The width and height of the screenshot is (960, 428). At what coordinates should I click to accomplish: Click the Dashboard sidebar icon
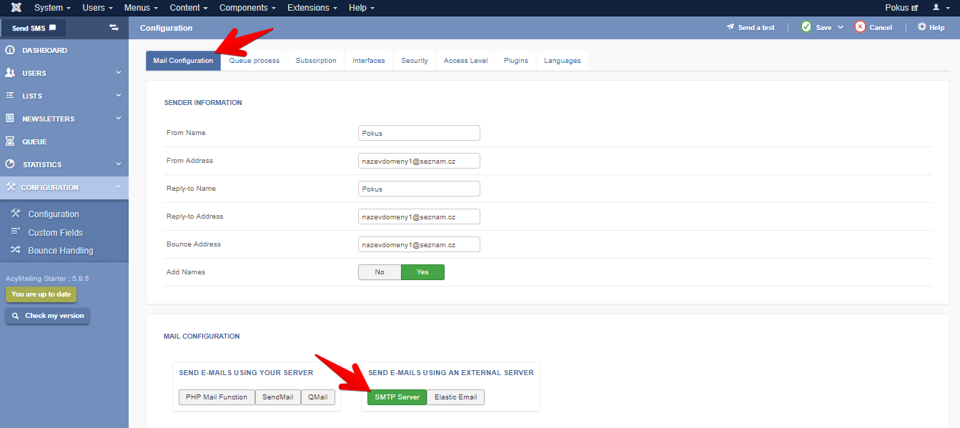tap(10, 50)
